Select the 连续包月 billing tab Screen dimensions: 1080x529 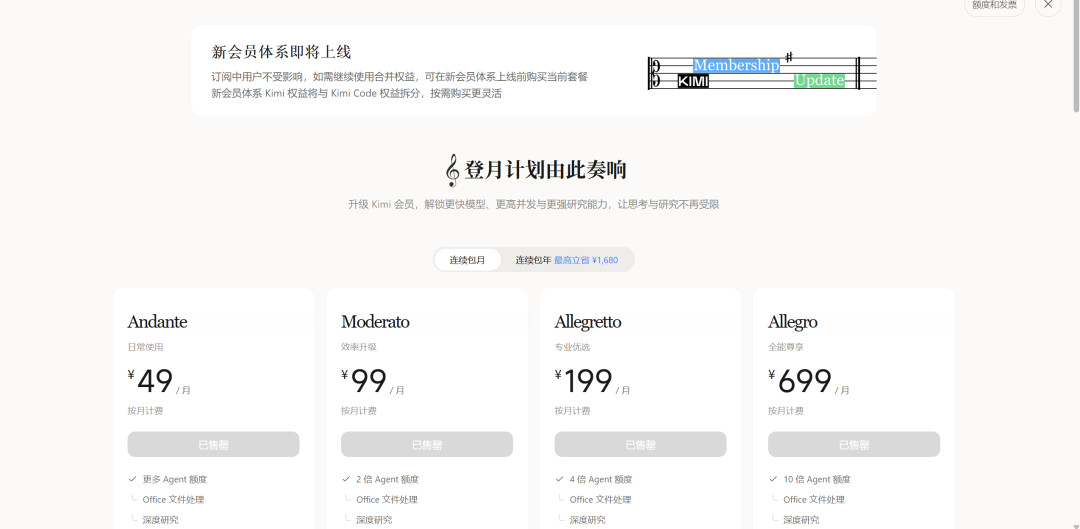tap(468, 260)
